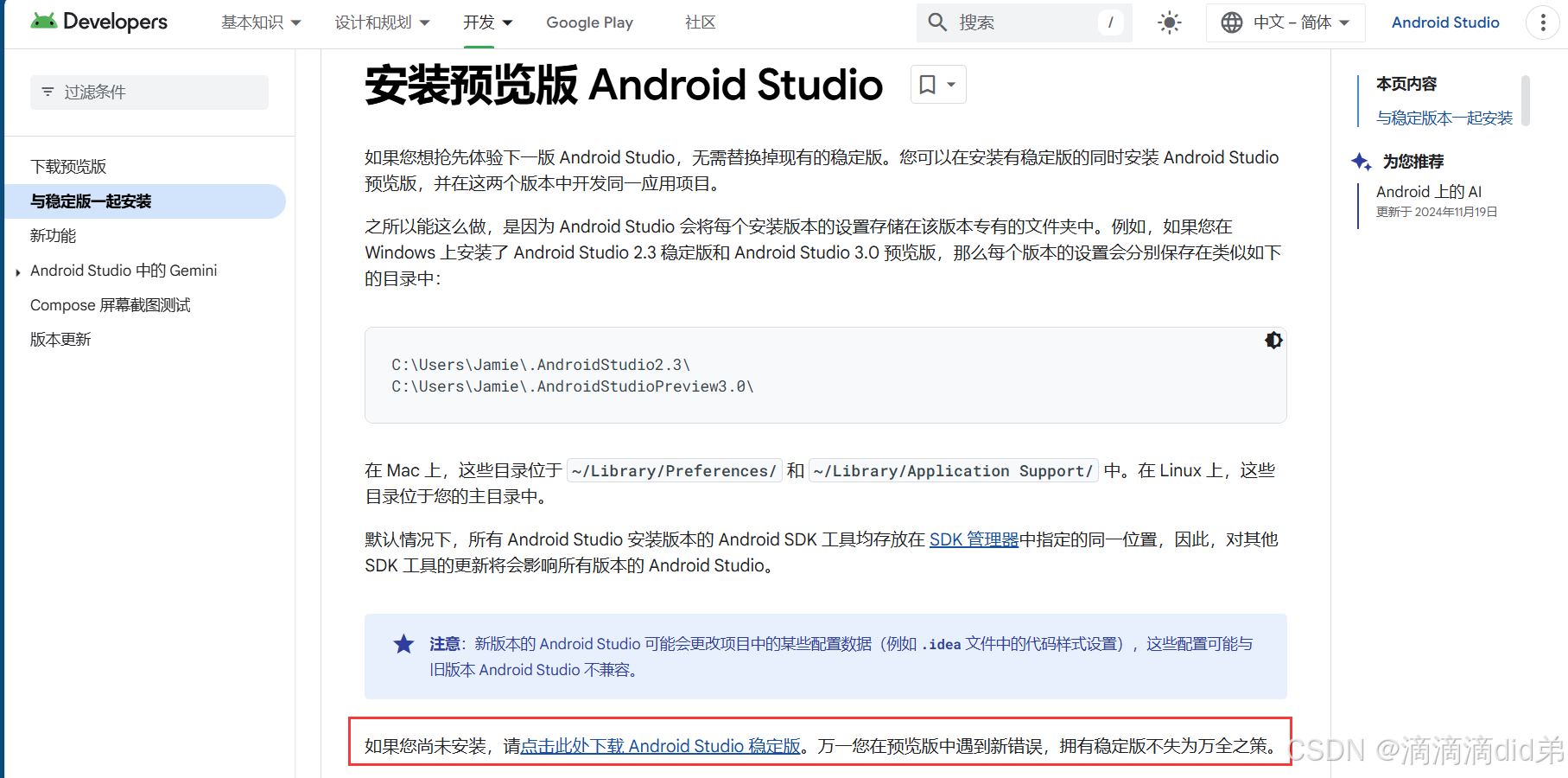Screen dimensions: 1568x778
Task: Click the table of contents scrollbar
Action: coord(1526,100)
